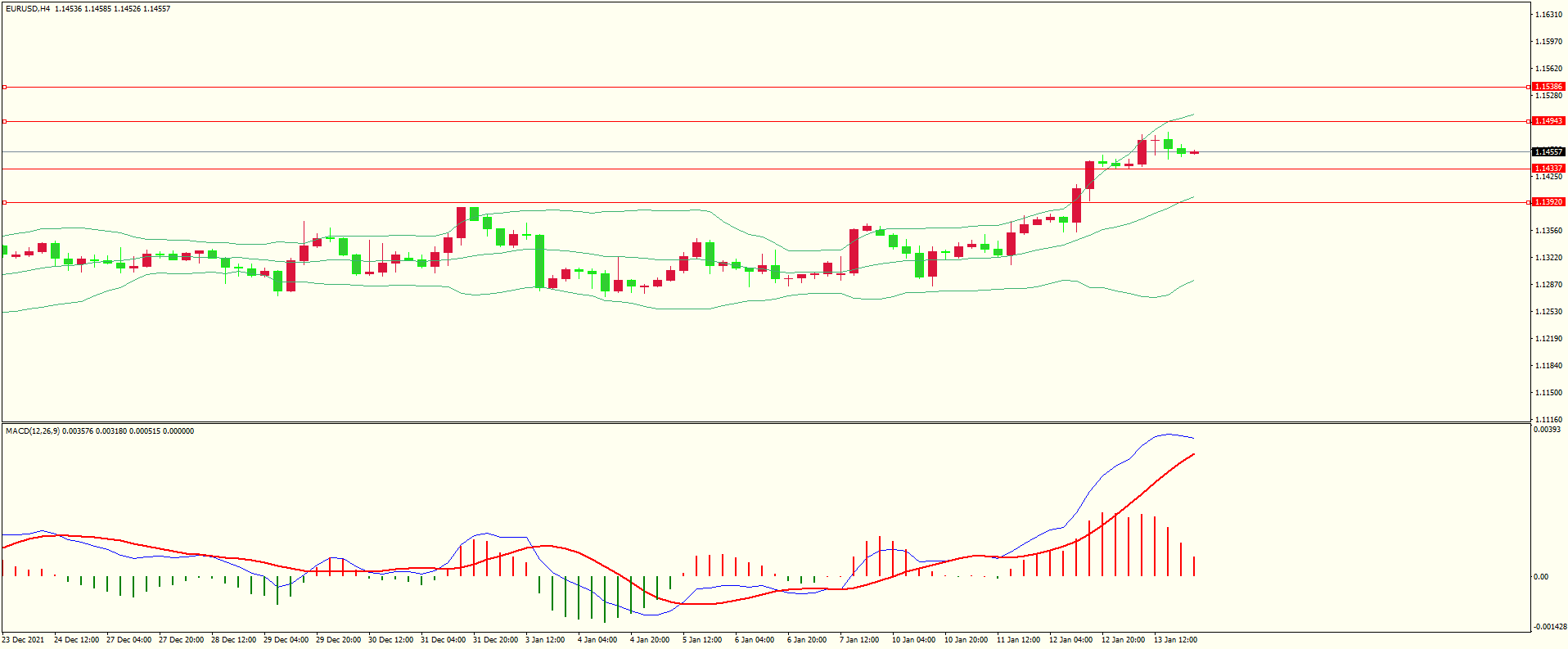Click the MACD 0.00 zero level label

(1541, 577)
